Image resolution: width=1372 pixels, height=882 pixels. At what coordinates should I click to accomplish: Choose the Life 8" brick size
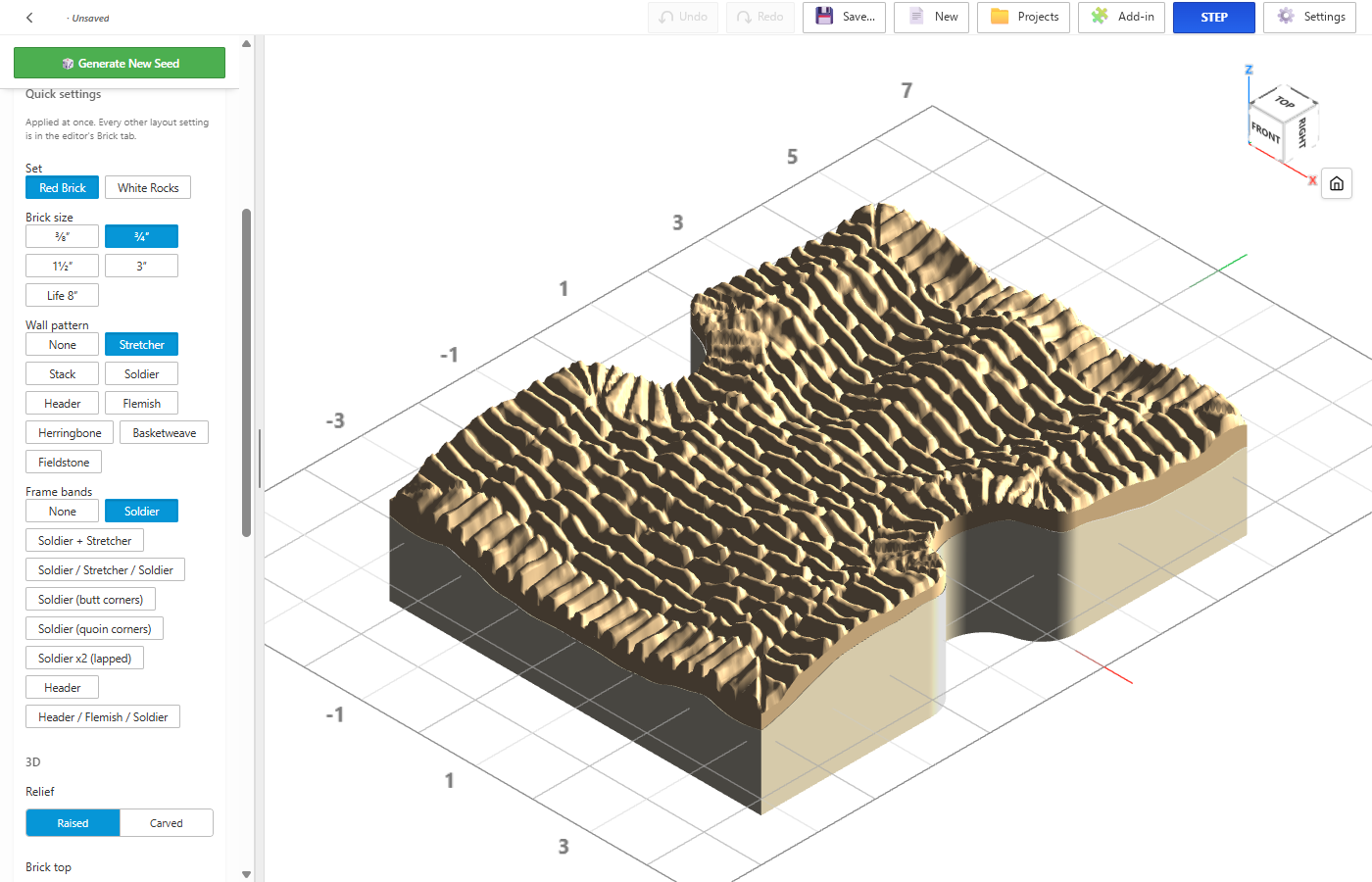pos(63,296)
